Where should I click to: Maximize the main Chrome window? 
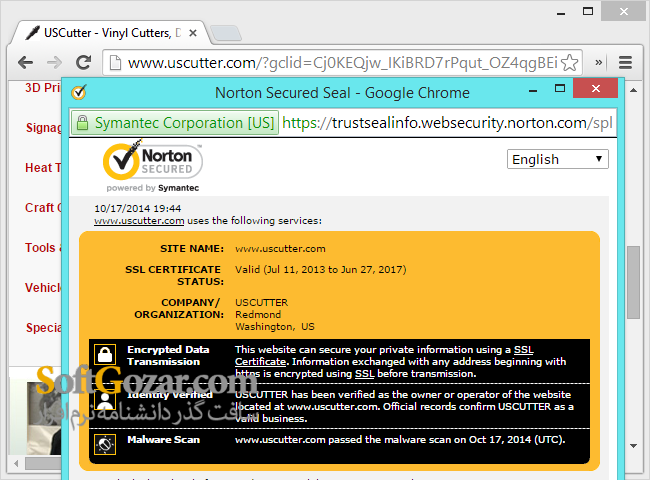[x=588, y=11]
